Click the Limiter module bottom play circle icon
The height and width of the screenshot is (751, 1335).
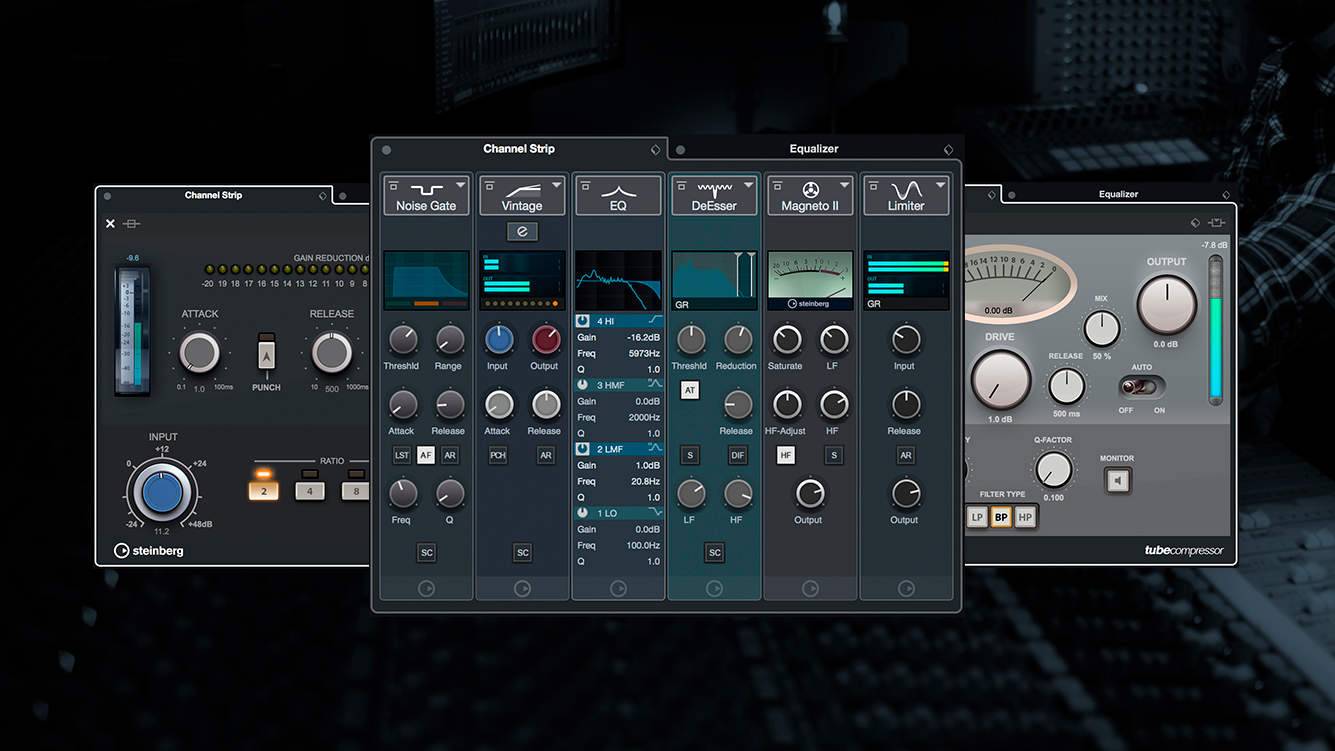pyautogui.click(x=906, y=588)
